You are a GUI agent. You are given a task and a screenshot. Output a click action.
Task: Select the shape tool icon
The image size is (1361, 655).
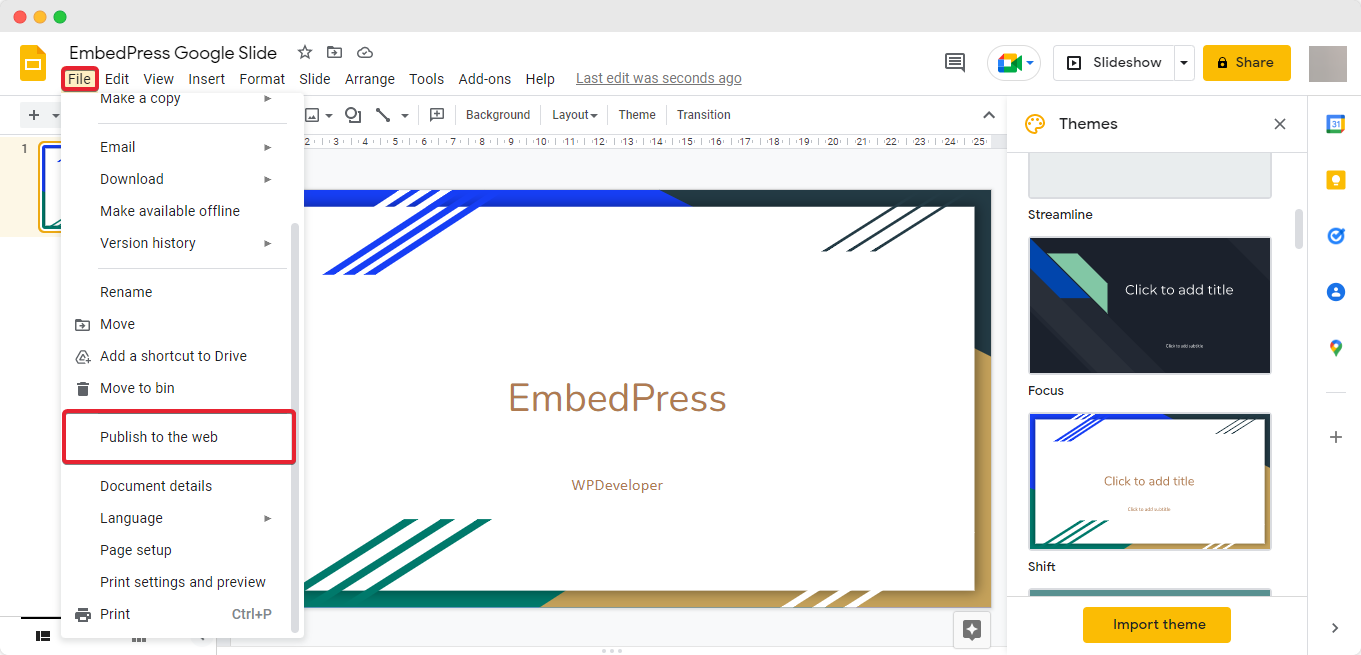pyautogui.click(x=353, y=115)
